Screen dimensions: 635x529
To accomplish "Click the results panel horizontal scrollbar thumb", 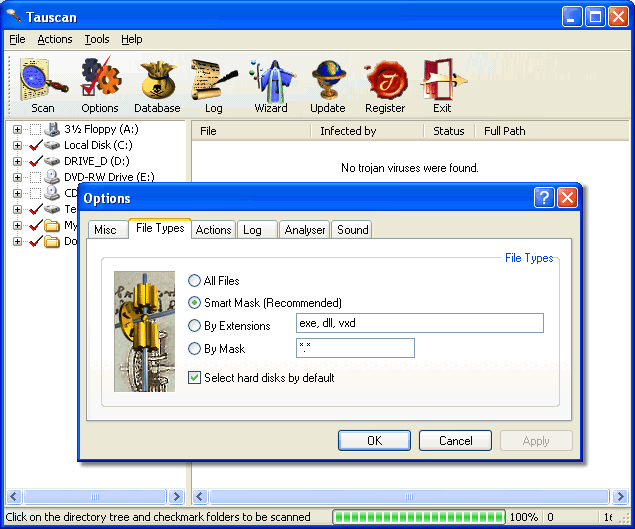I will pos(409,496).
